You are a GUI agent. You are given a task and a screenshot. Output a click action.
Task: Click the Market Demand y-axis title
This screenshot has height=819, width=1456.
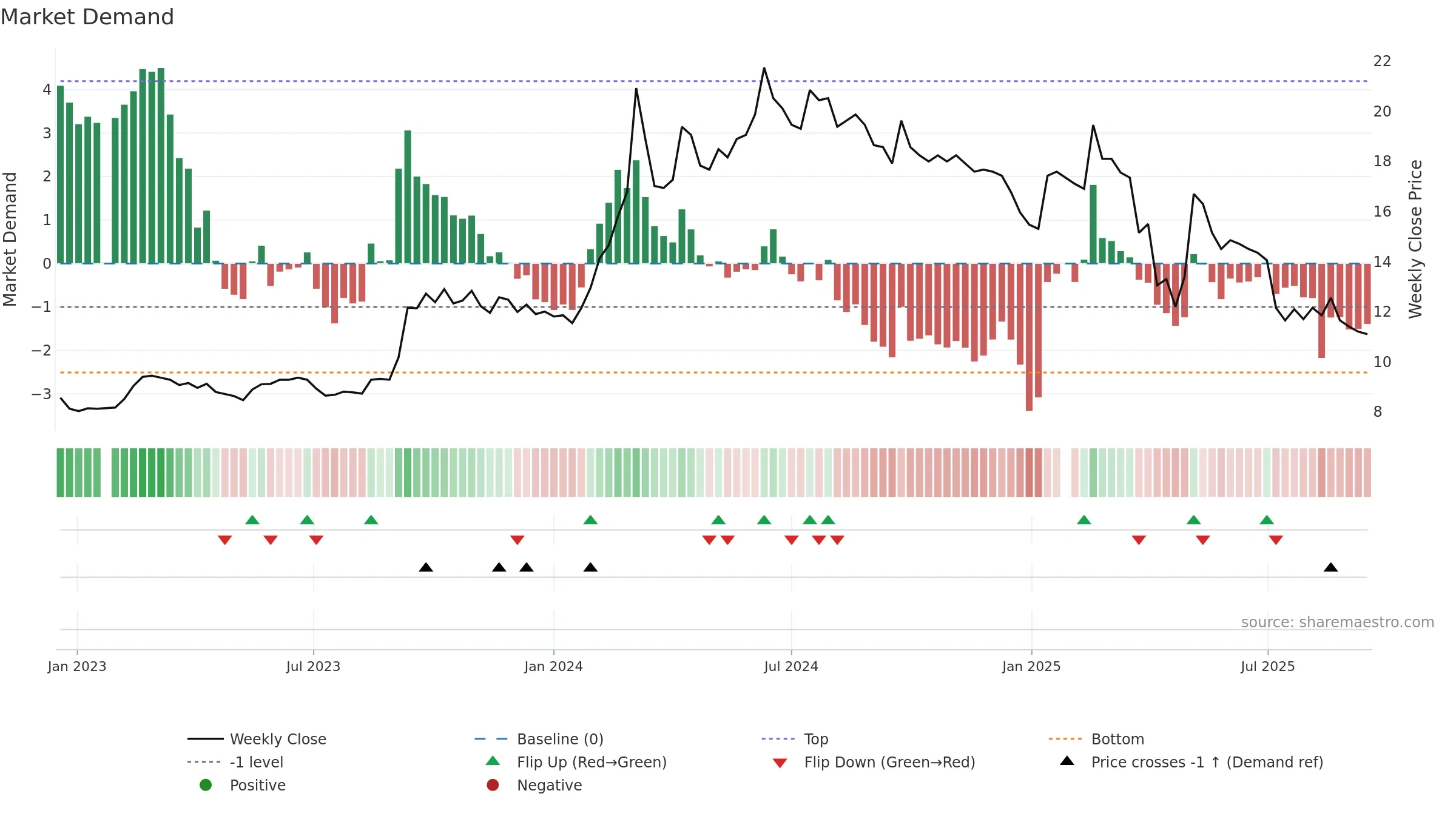(x=10, y=239)
